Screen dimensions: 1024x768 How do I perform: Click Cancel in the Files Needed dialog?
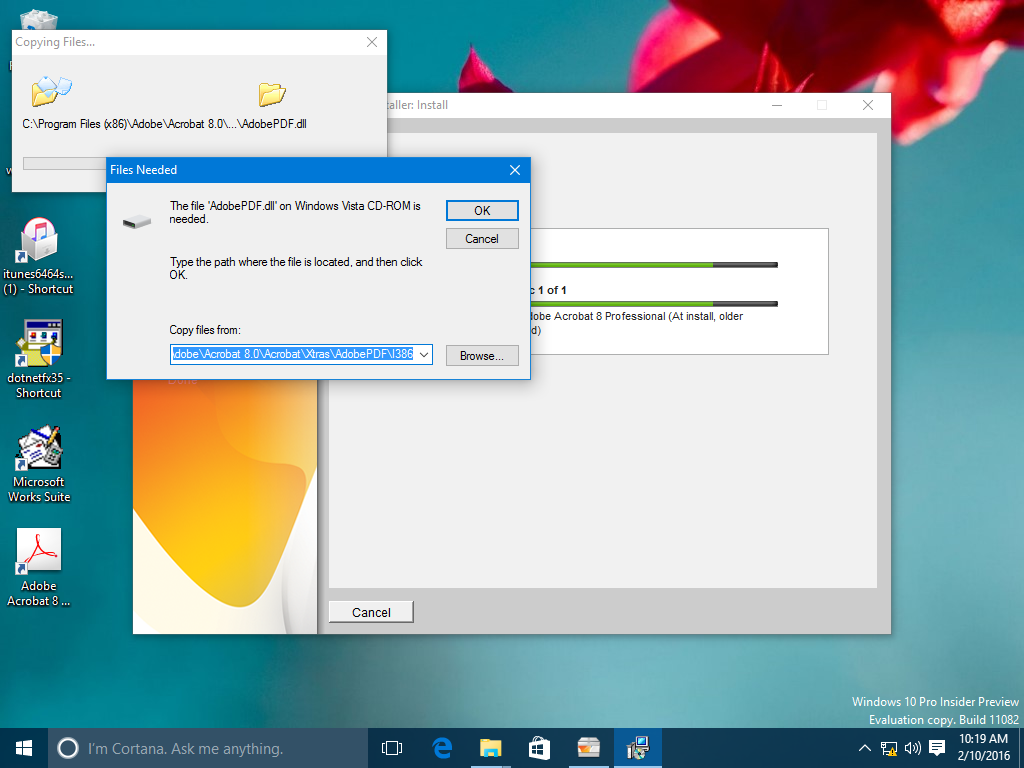[482, 238]
